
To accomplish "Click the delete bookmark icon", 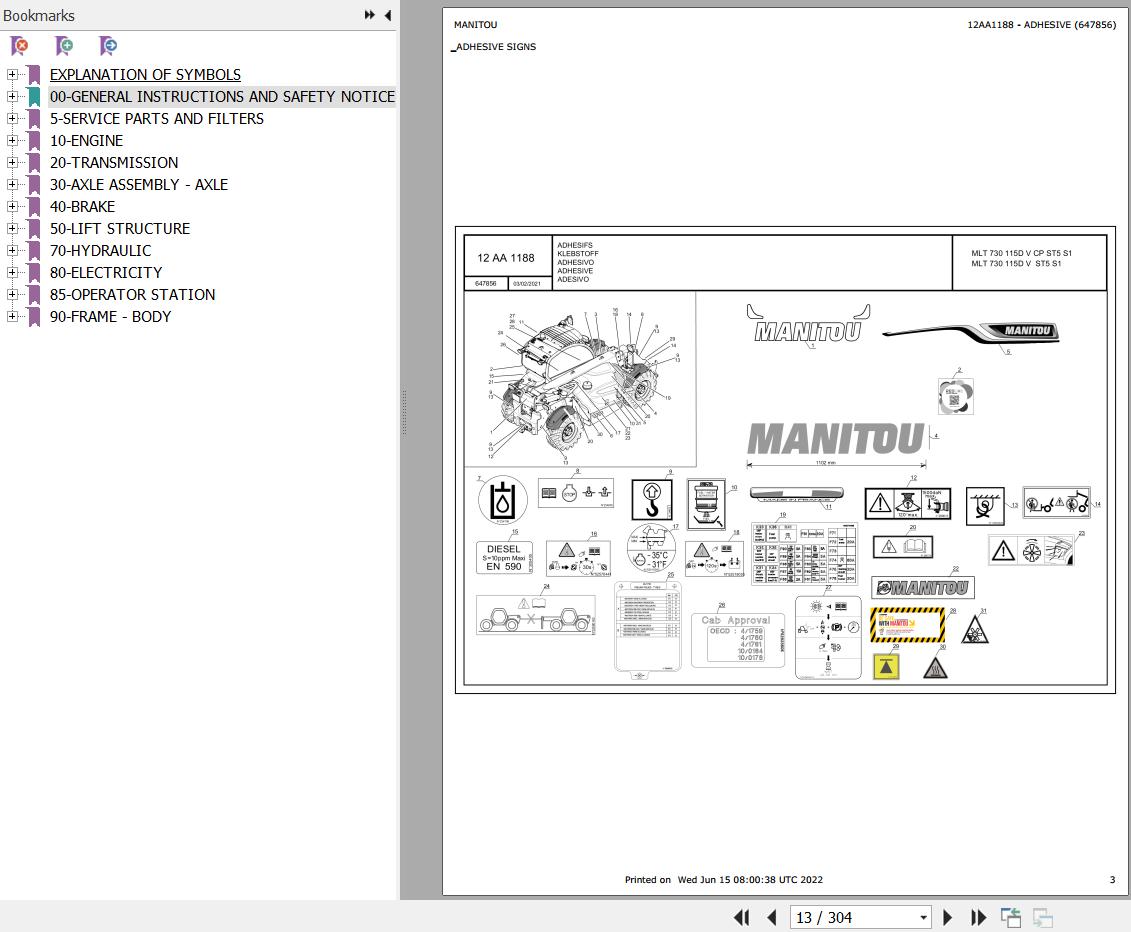I will coord(18,46).
